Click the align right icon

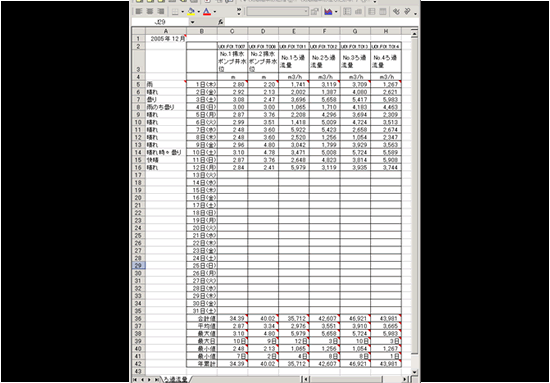coord(161,12)
